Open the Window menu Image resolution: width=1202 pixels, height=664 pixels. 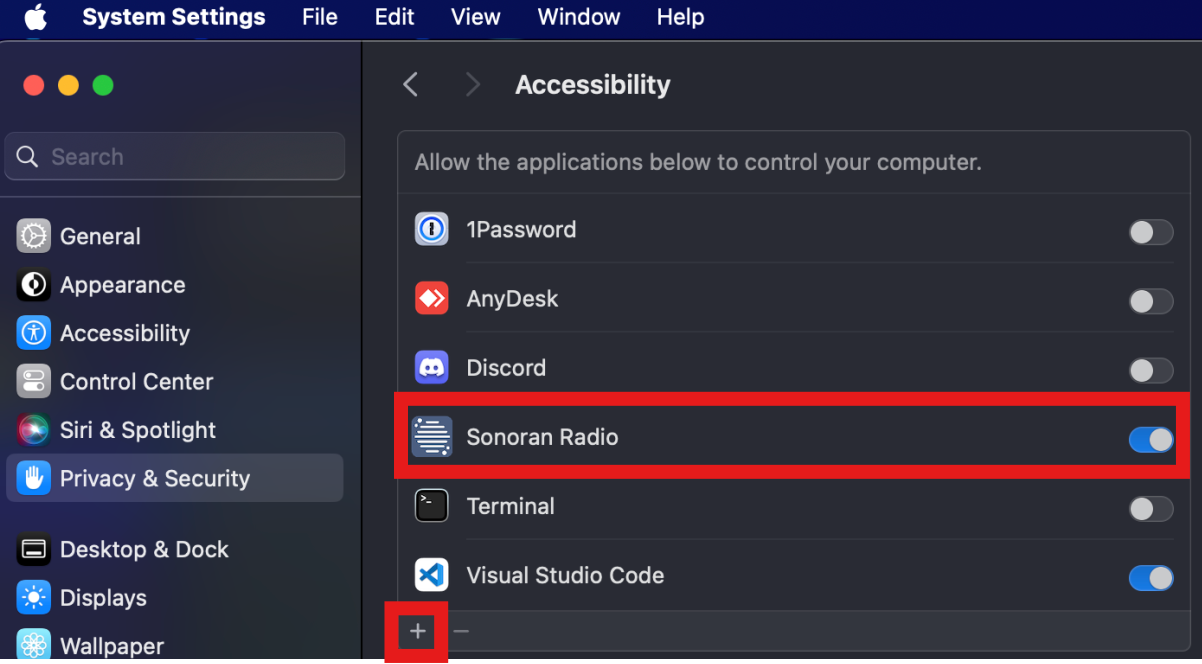coord(579,17)
